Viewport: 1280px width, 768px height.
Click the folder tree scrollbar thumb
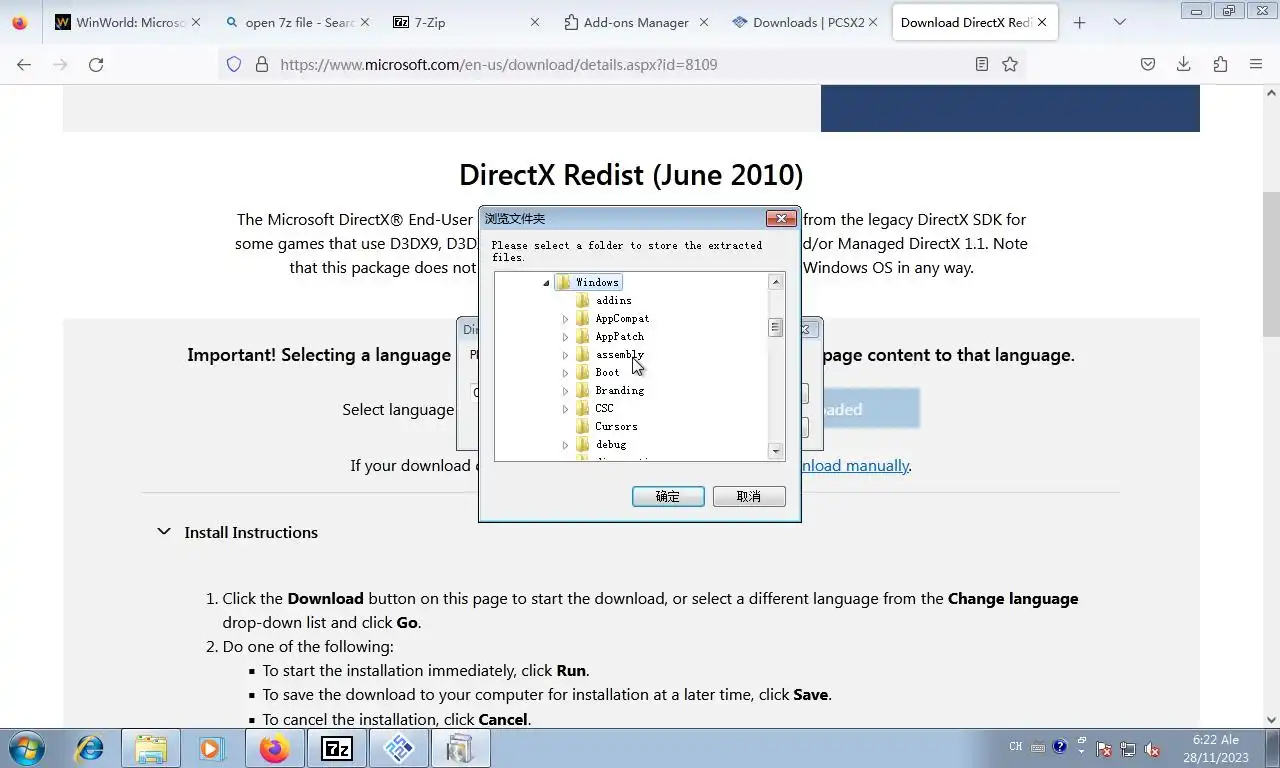(776, 327)
